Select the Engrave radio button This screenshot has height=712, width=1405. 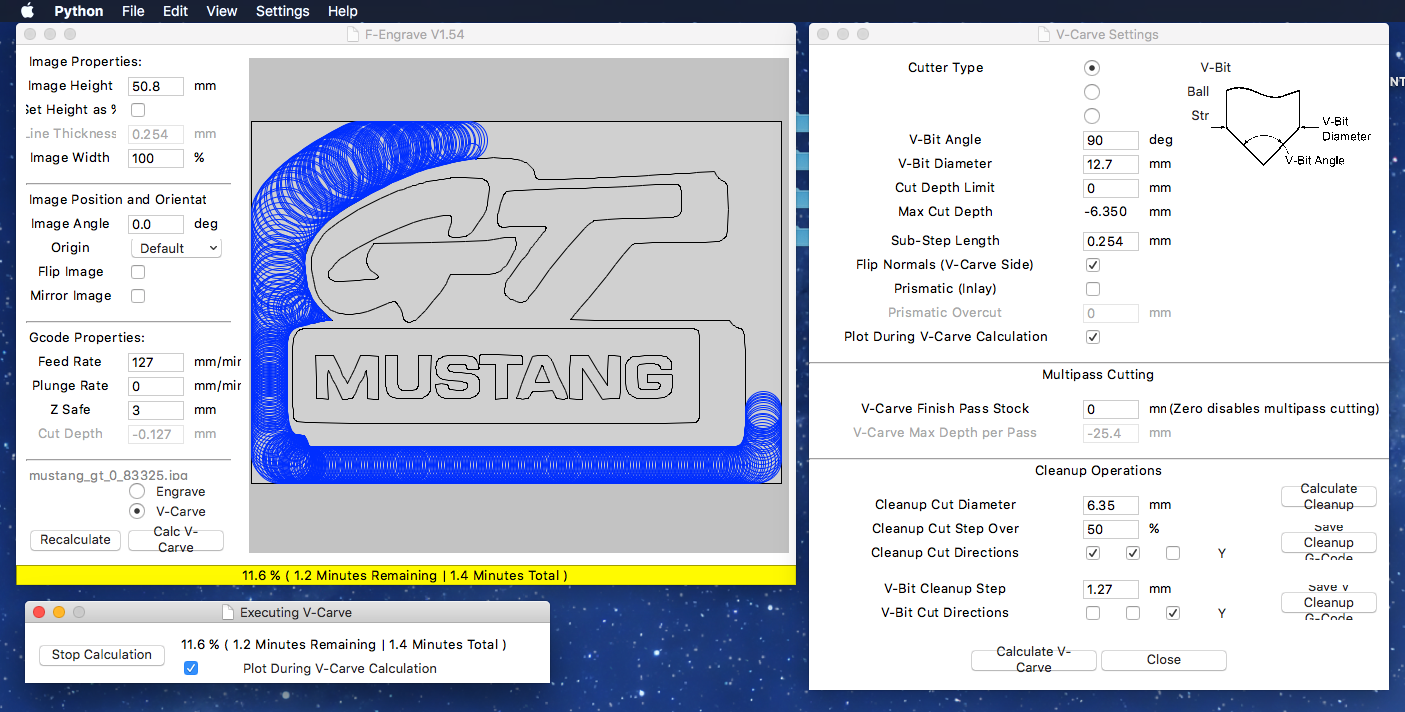(x=138, y=492)
